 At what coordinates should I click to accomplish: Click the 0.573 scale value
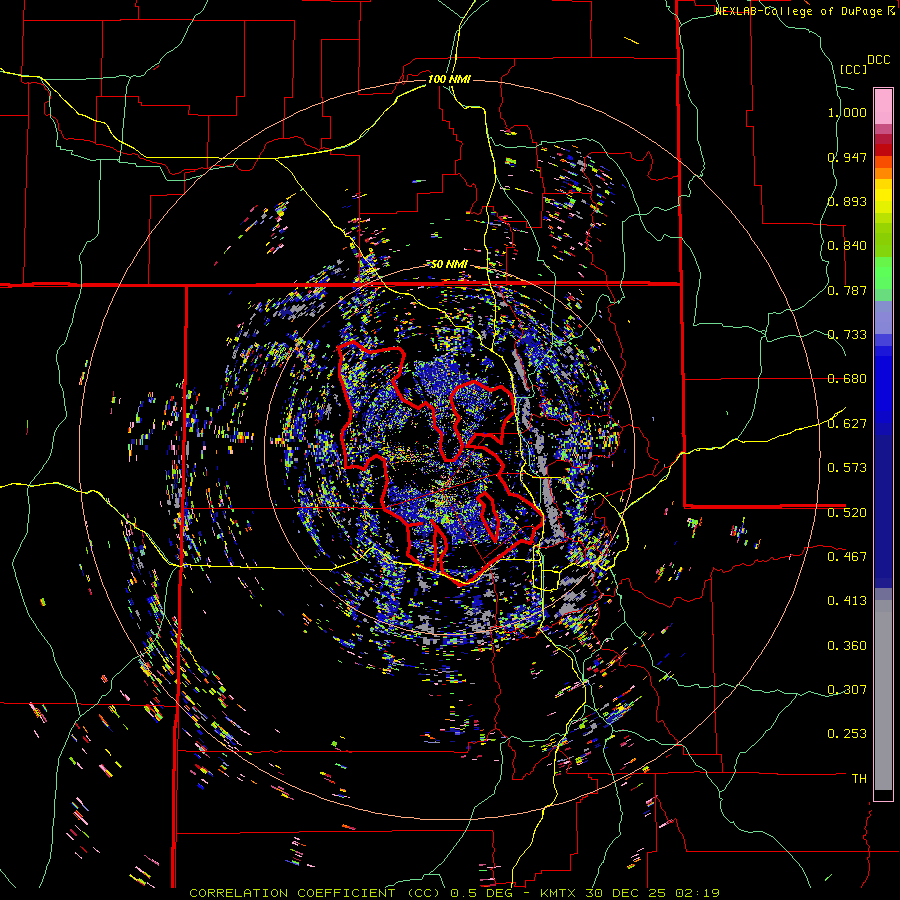847,468
